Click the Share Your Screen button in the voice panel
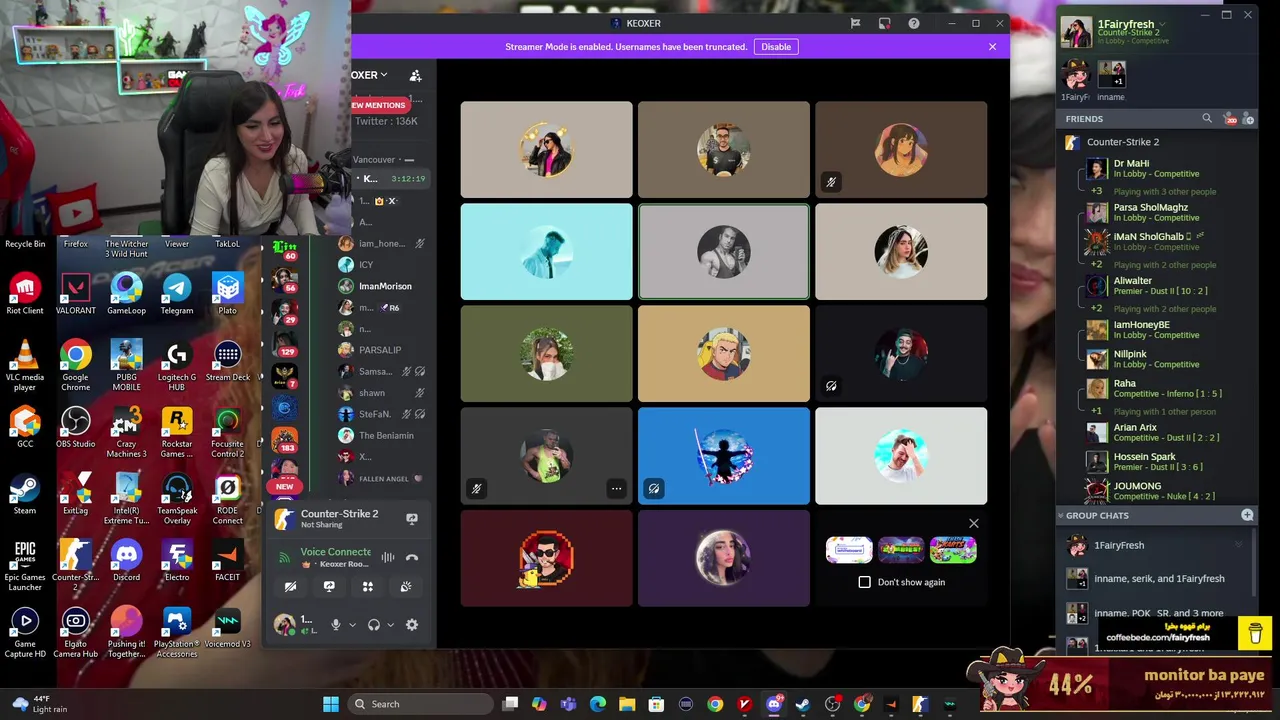Image resolution: width=1280 pixels, height=720 pixels. tap(329, 587)
